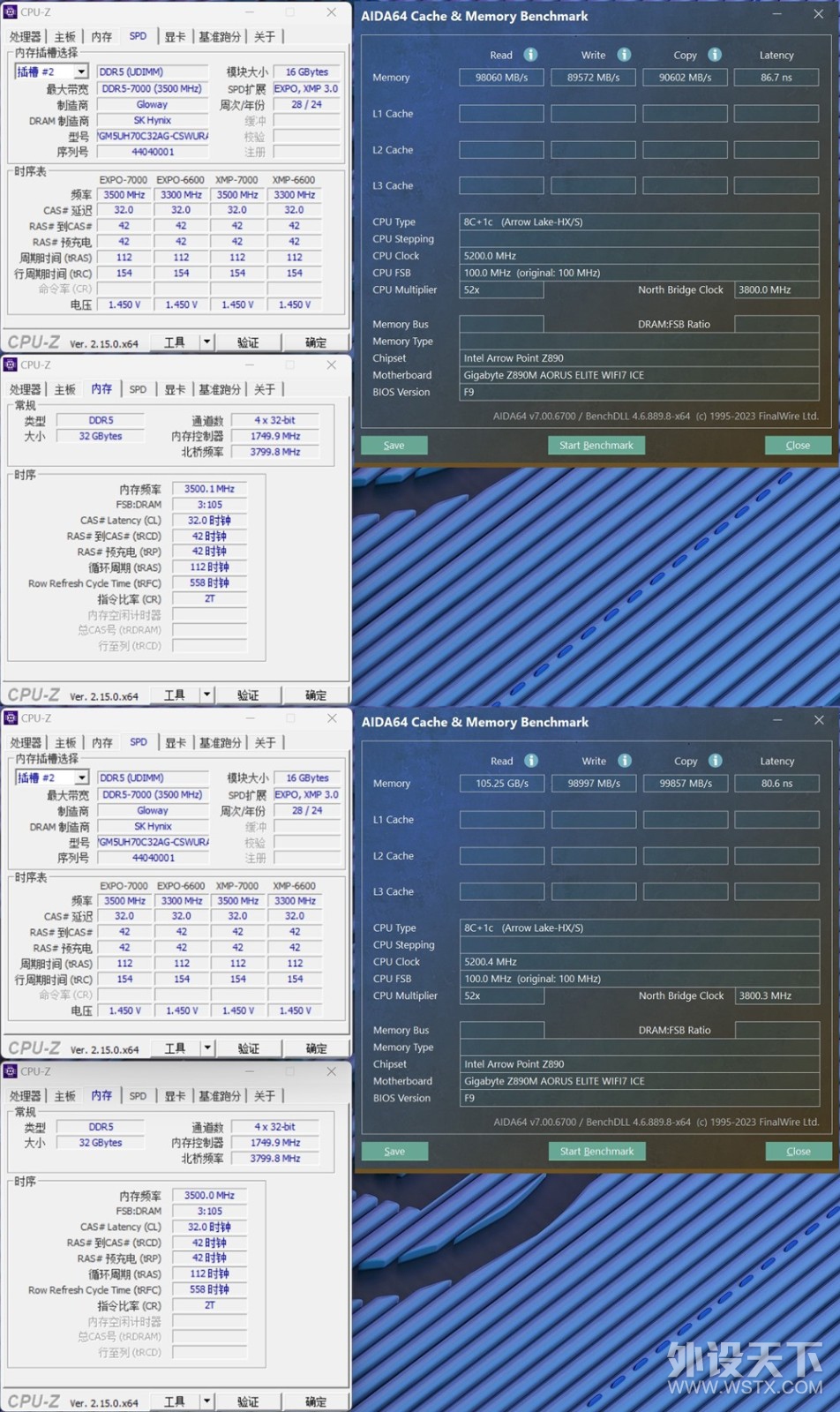Select 显卡 tab in the 3500.1 MHz memory window
Viewport: 840px width, 1412px height.
(x=175, y=390)
